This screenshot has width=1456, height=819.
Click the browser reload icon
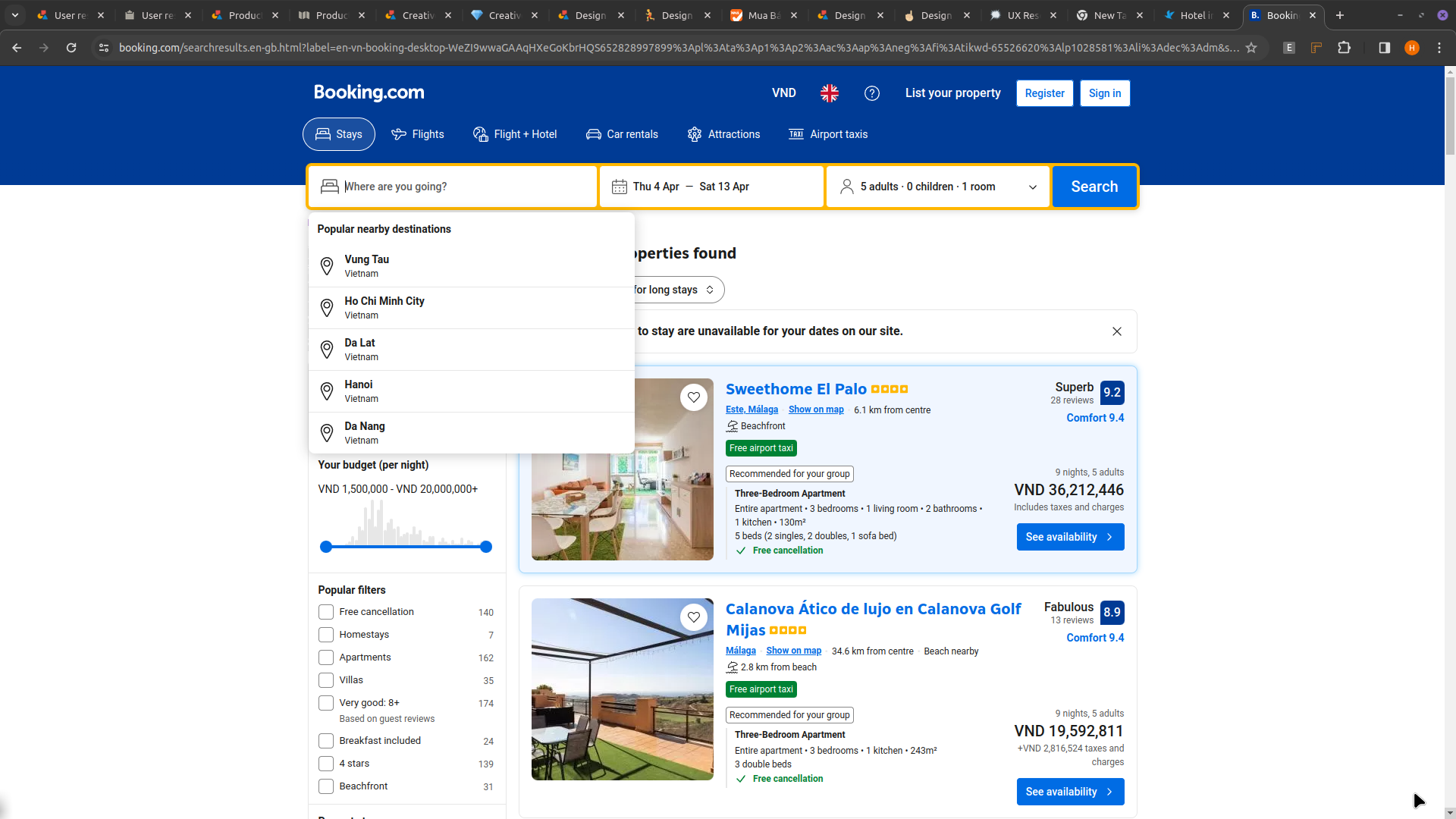pyautogui.click(x=71, y=48)
